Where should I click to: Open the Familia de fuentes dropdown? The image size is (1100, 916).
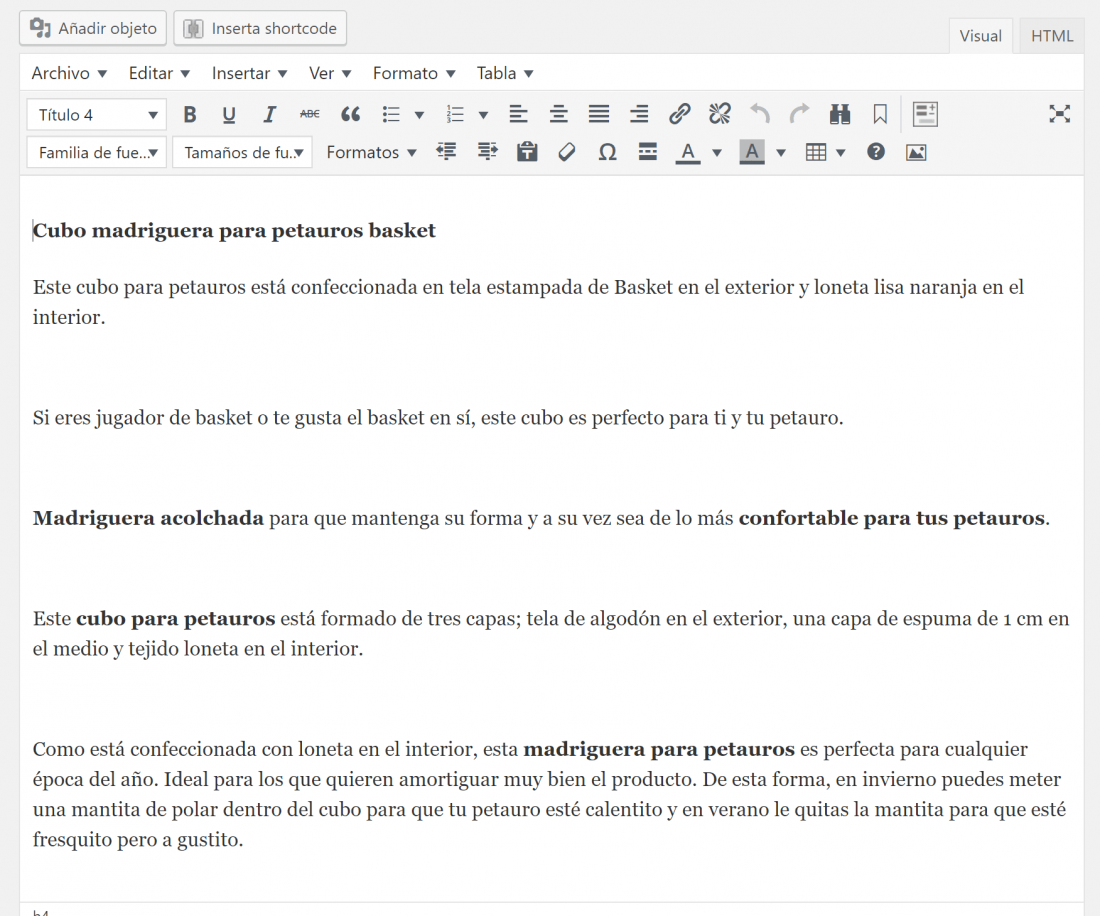tap(97, 152)
